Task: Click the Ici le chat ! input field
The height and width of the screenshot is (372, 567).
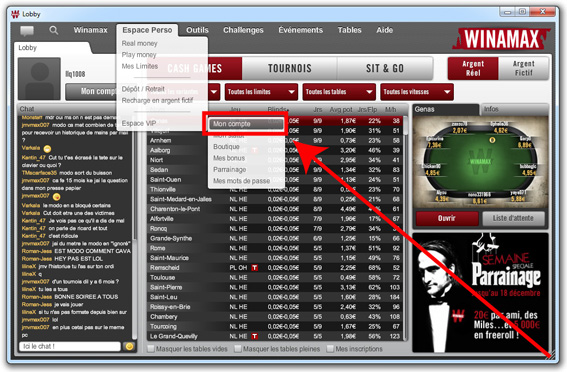Action: 70,346
